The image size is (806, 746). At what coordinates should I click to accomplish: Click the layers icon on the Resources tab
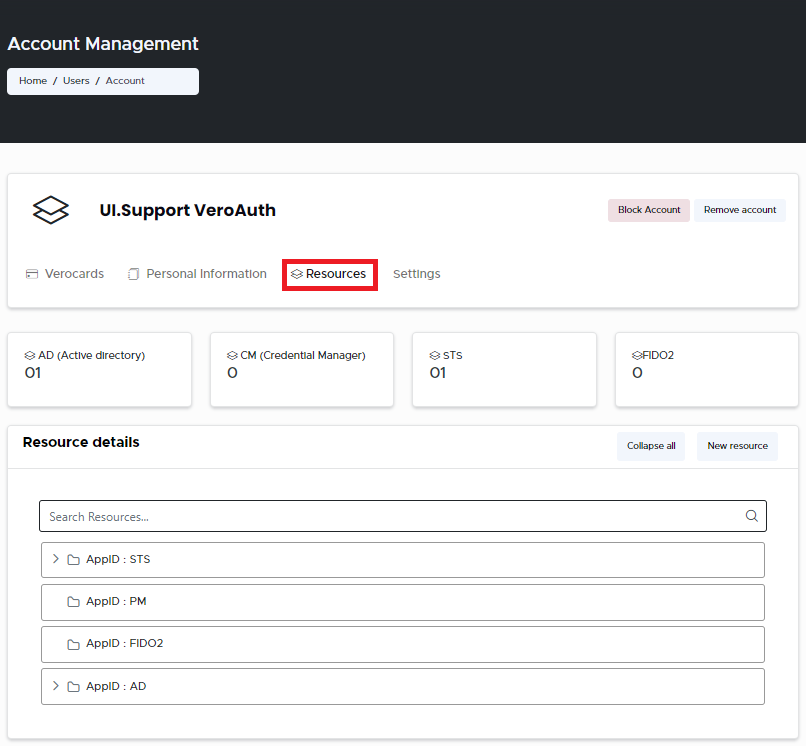pos(295,273)
